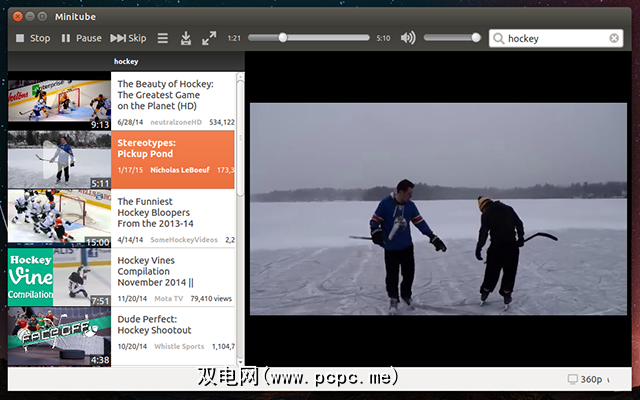The width and height of the screenshot is (640, 400).
Task: Click the search magnifier icon
Action: tap(498, 38)
